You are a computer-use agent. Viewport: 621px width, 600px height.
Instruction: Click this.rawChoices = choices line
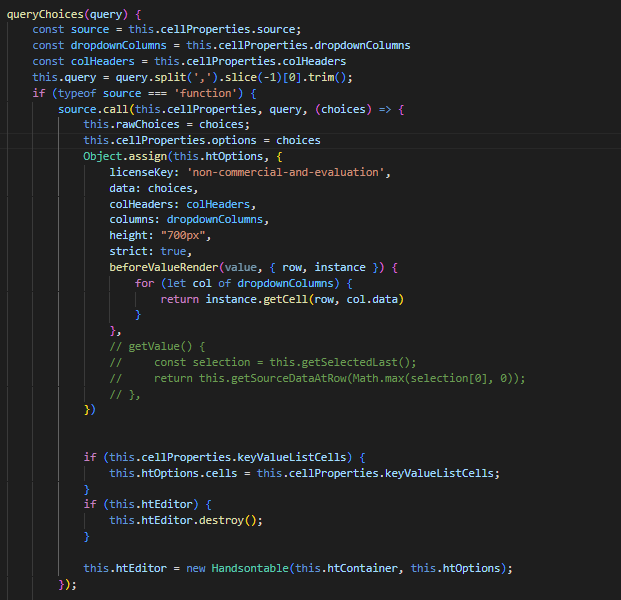pos(167,124)
